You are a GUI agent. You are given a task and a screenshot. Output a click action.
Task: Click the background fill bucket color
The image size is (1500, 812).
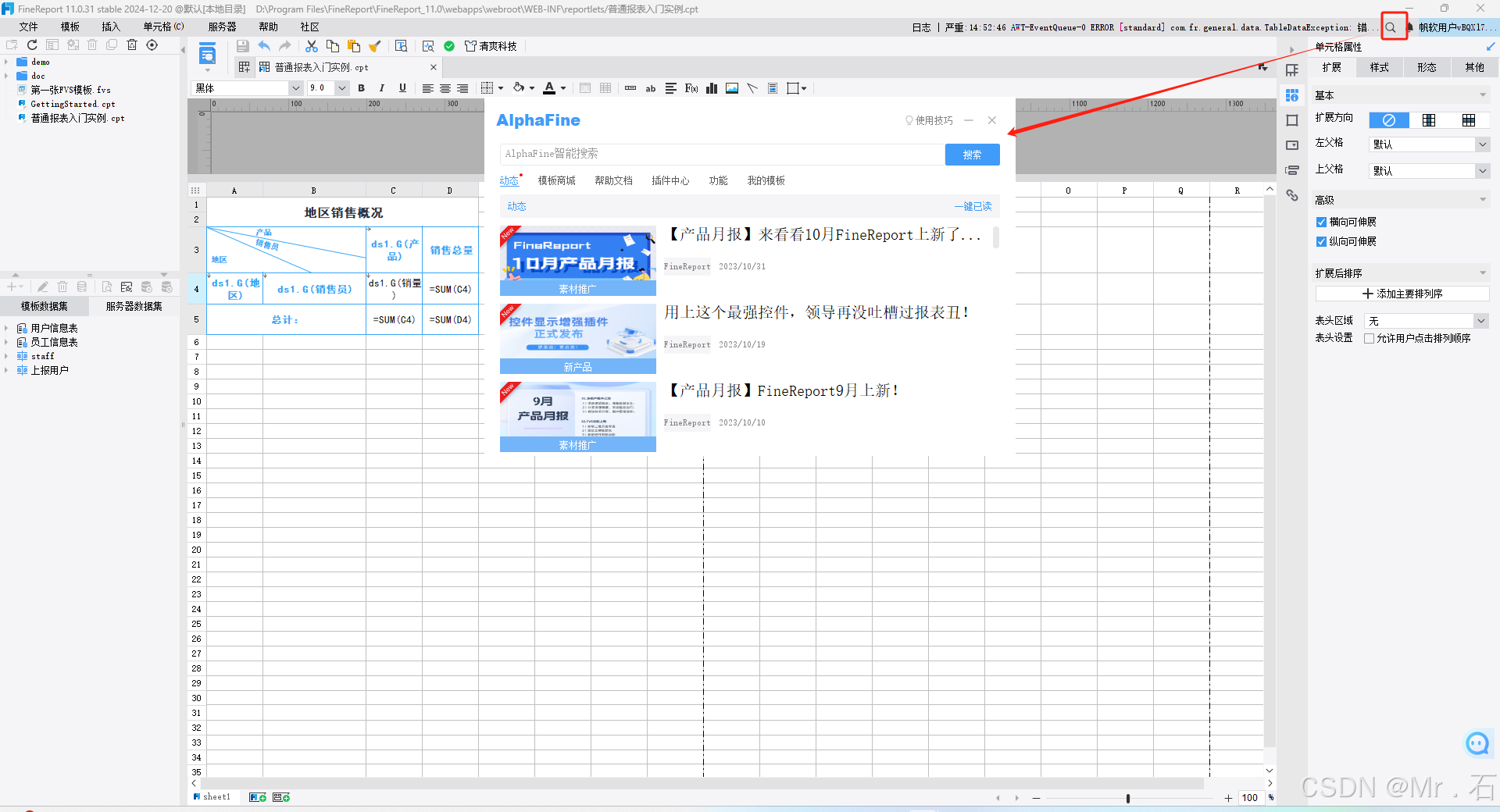point(519,88)
